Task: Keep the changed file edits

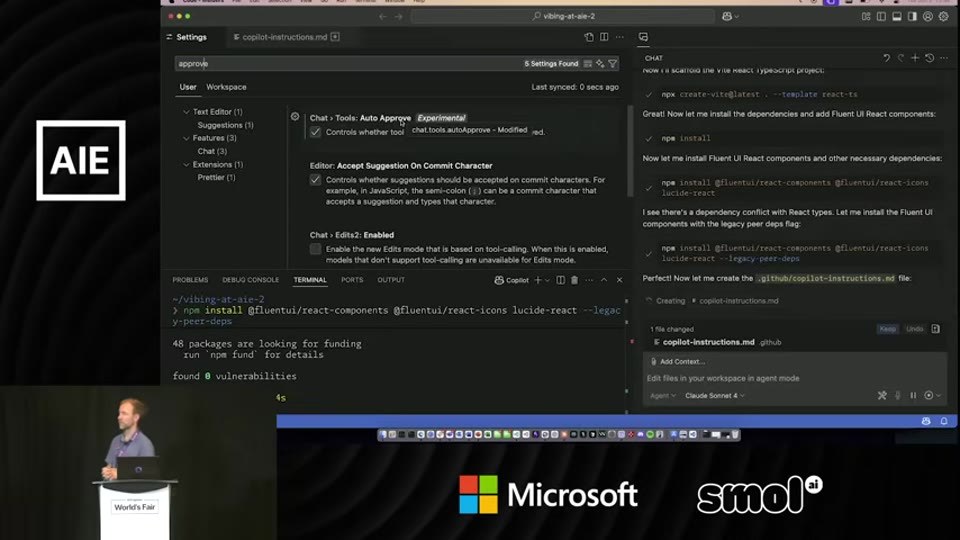Action: coord(887,329)
